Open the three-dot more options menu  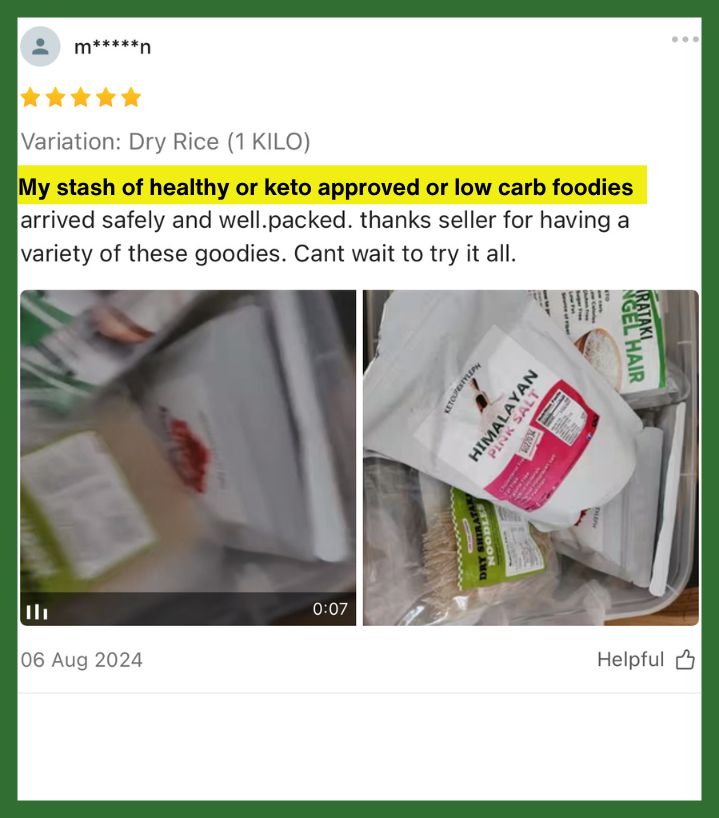pyautogui.click(x=686, y=40)
